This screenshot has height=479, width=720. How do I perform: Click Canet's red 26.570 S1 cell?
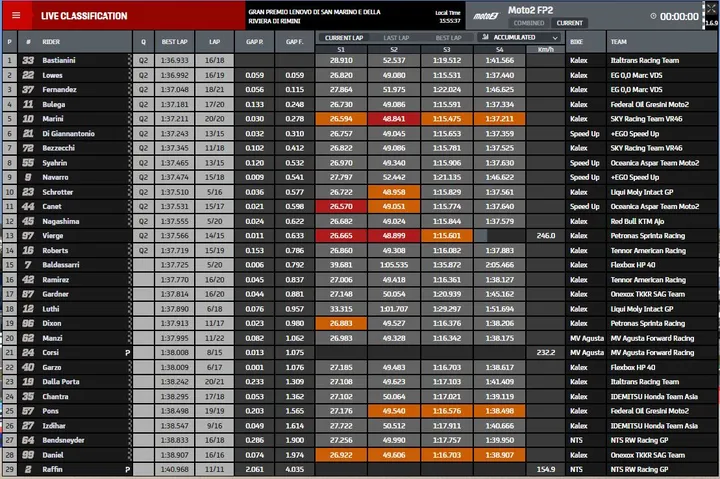(341, 207)
